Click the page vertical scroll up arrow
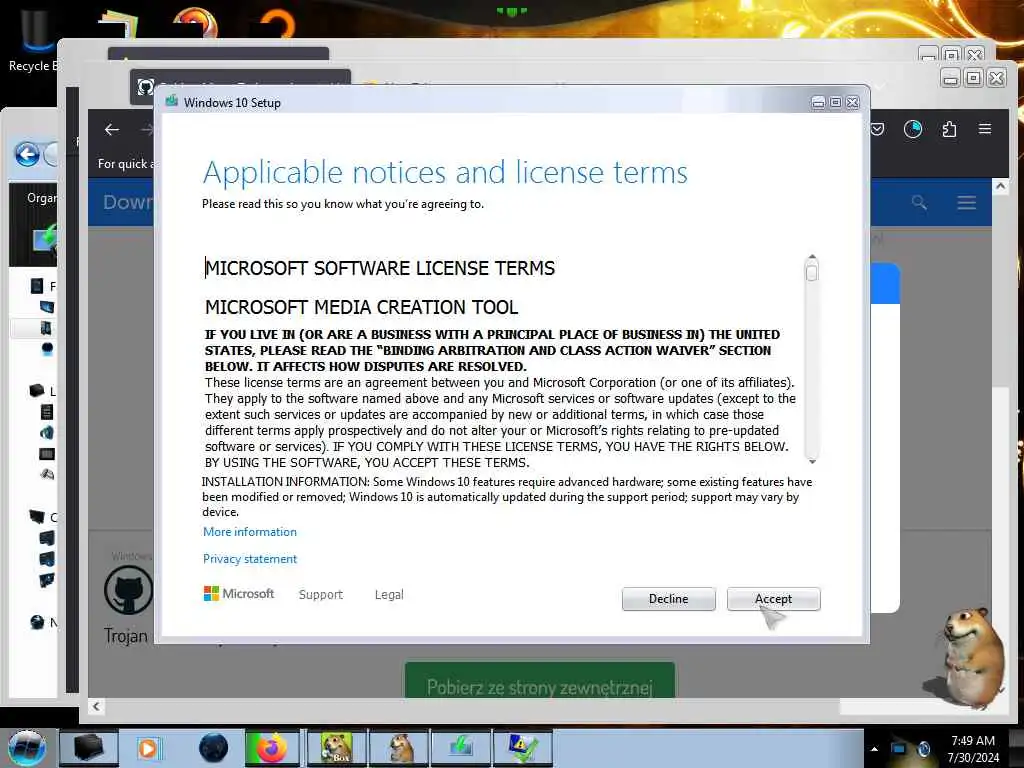 (1000, 186)
